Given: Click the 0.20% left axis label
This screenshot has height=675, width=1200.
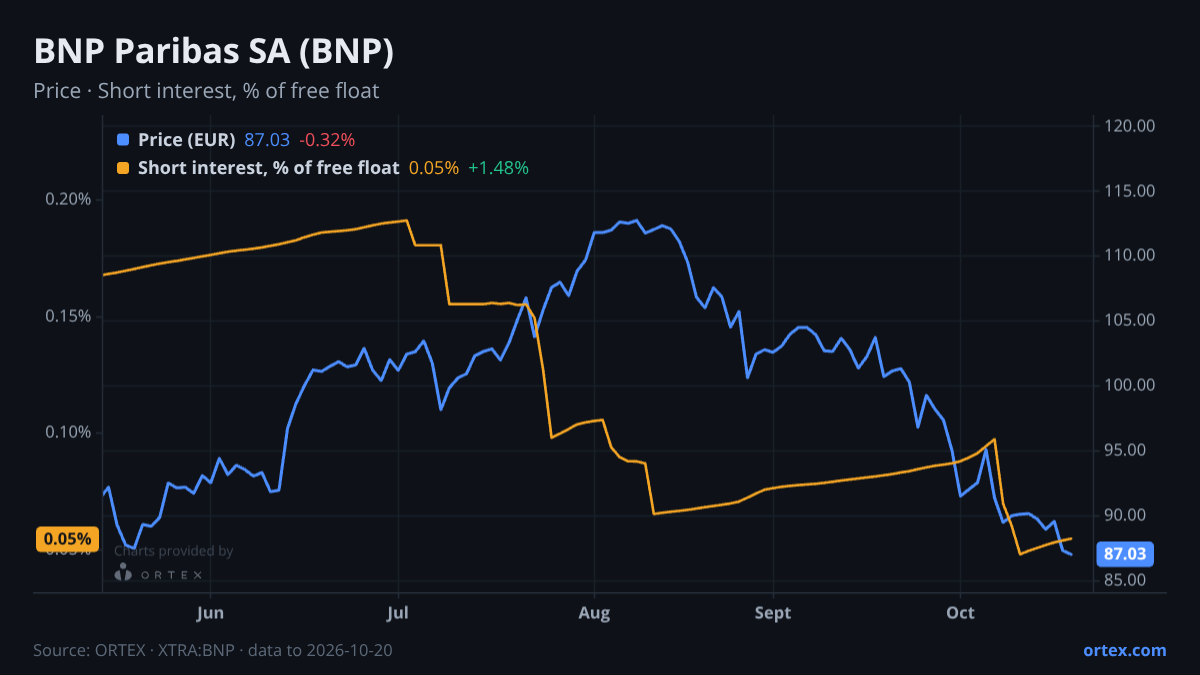Looking at the screenshot, I should click(68, 199).
